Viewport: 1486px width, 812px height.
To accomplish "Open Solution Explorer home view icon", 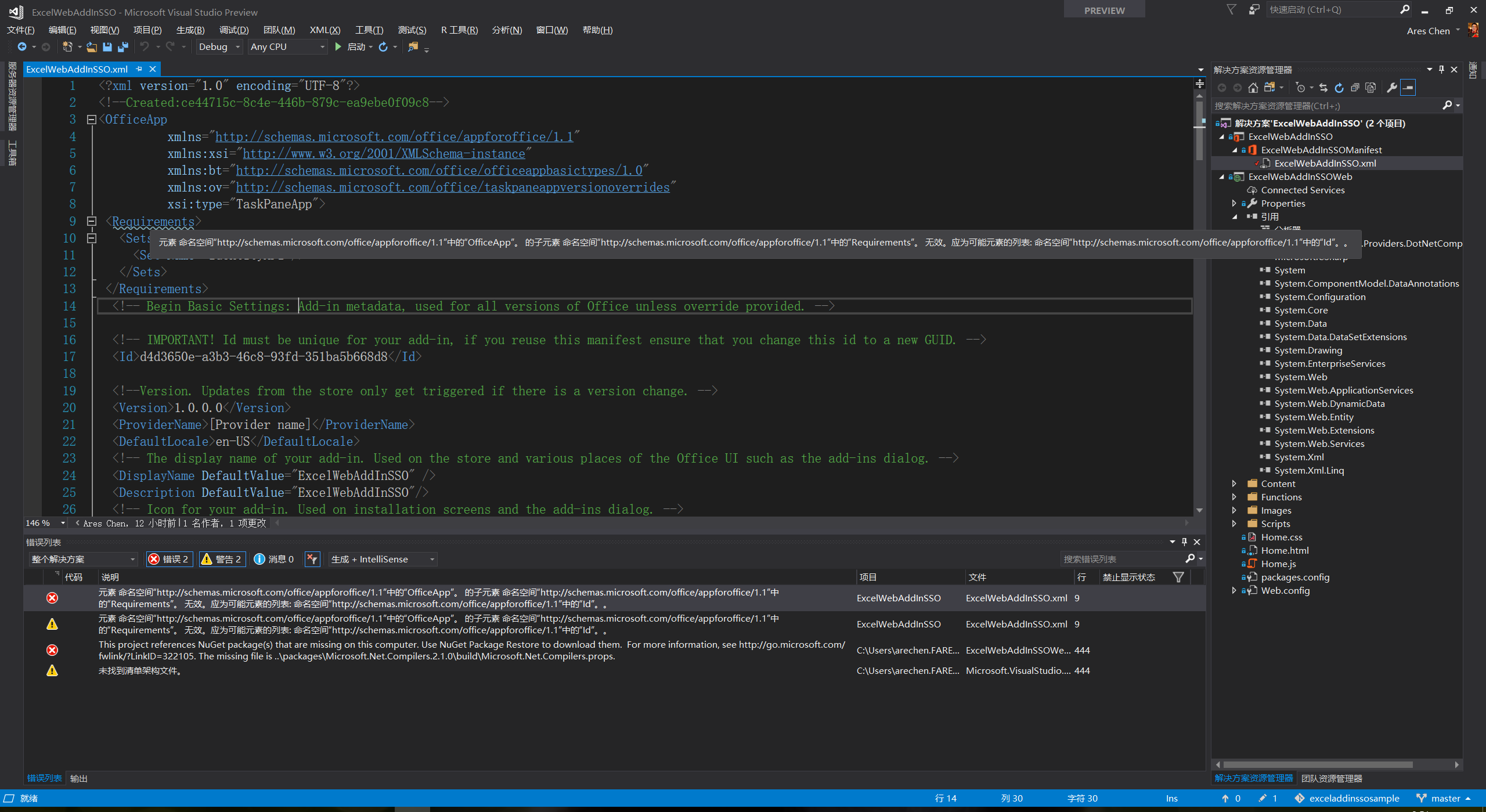I will [x=1254, y=87].
